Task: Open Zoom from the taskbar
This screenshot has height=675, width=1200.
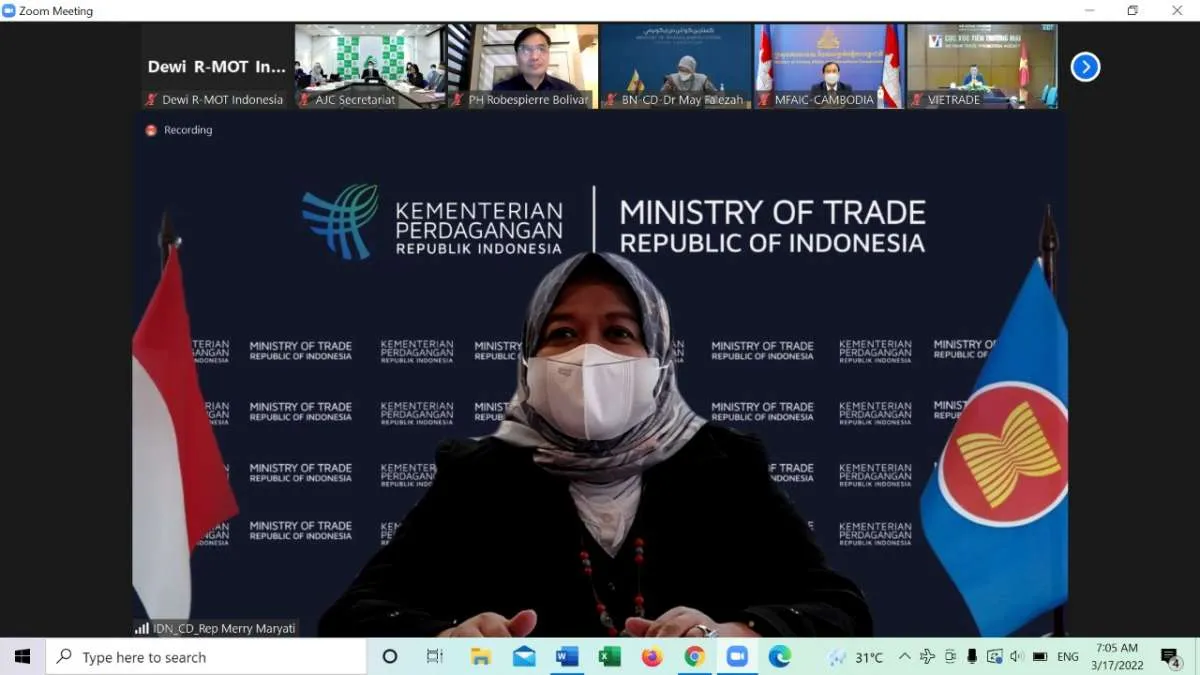Action: click(x=737, y=657)
